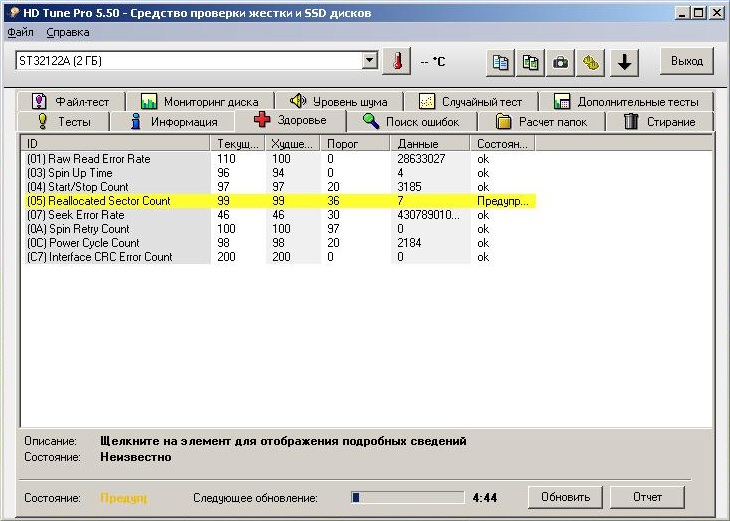Sort by the Данные column header
The image size is (730, 521).
430,144
